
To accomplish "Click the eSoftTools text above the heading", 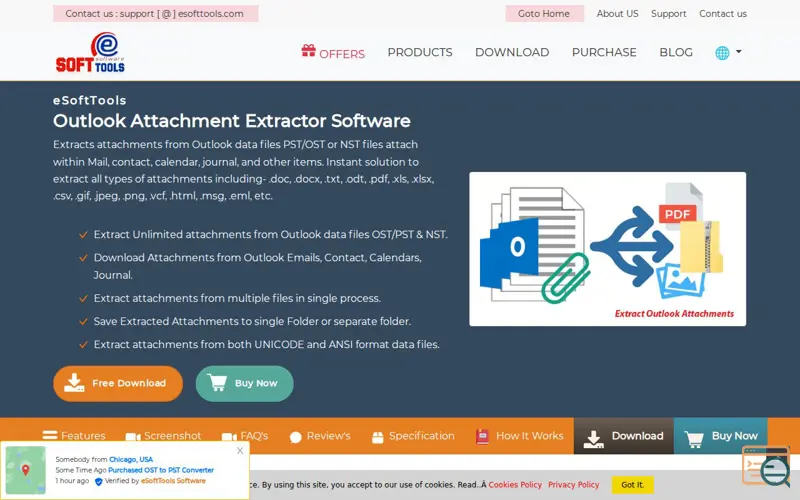I will pyautogui.click(x=89, y=100).
